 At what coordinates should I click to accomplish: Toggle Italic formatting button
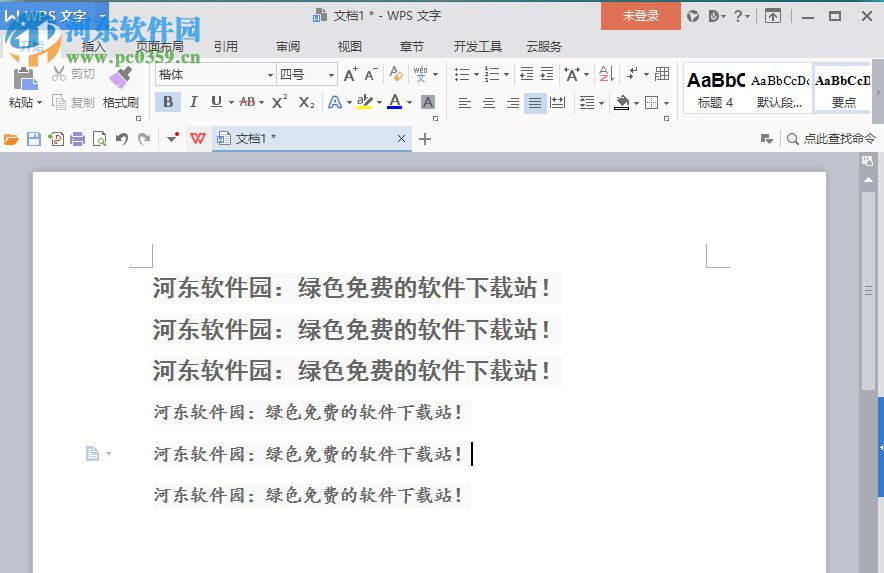tap(193, 102)
